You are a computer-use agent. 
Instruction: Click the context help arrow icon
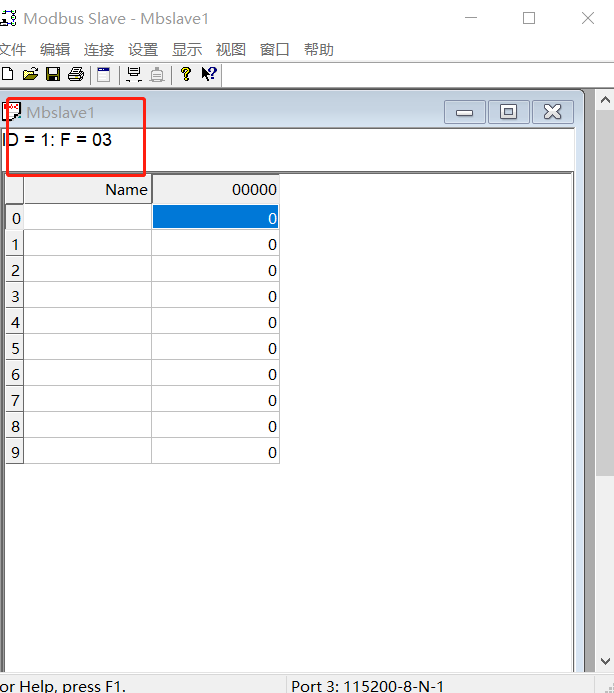coord(208,74)
